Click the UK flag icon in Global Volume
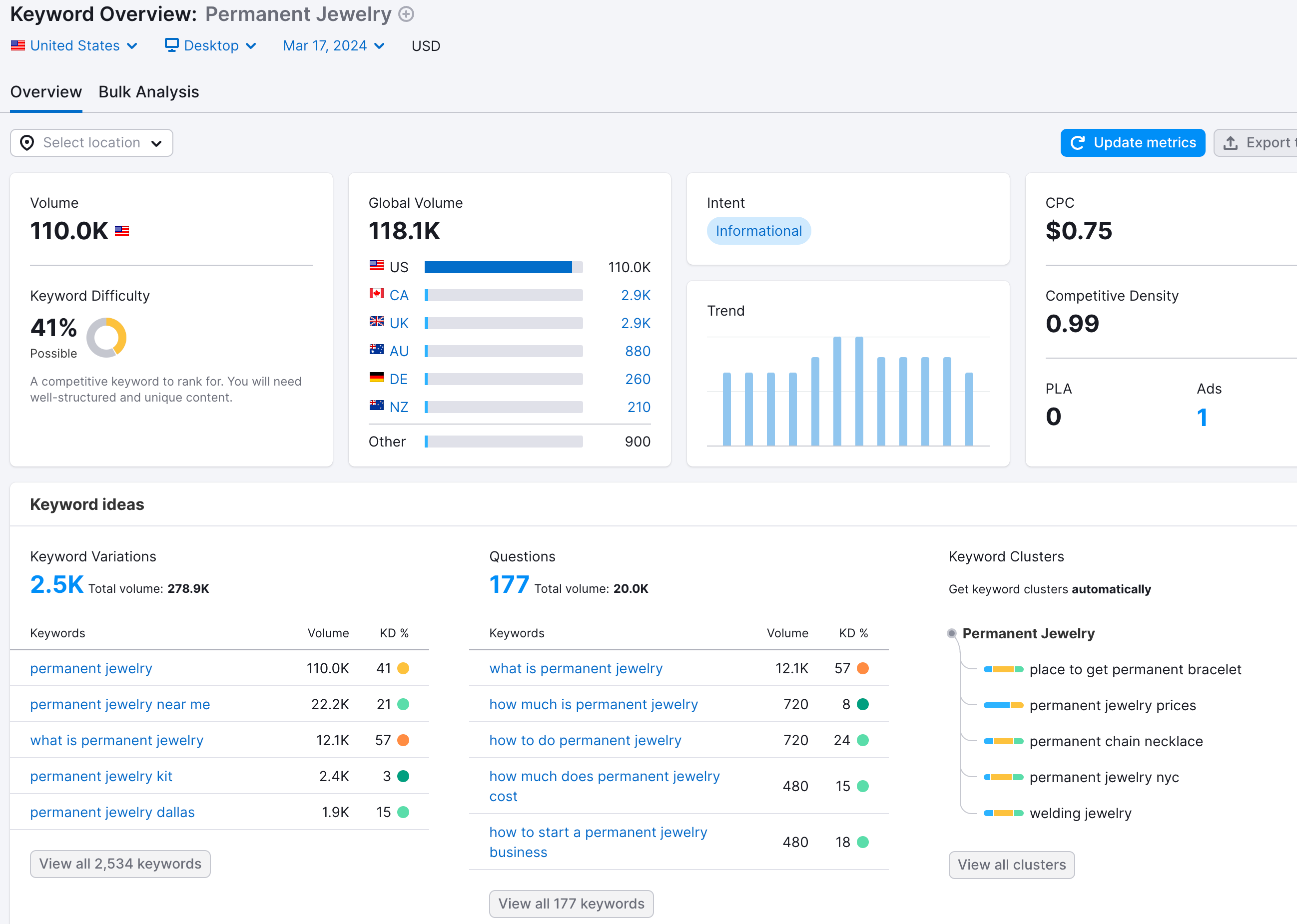Screen dimensions: 1297x924 [x=377, y=322]
